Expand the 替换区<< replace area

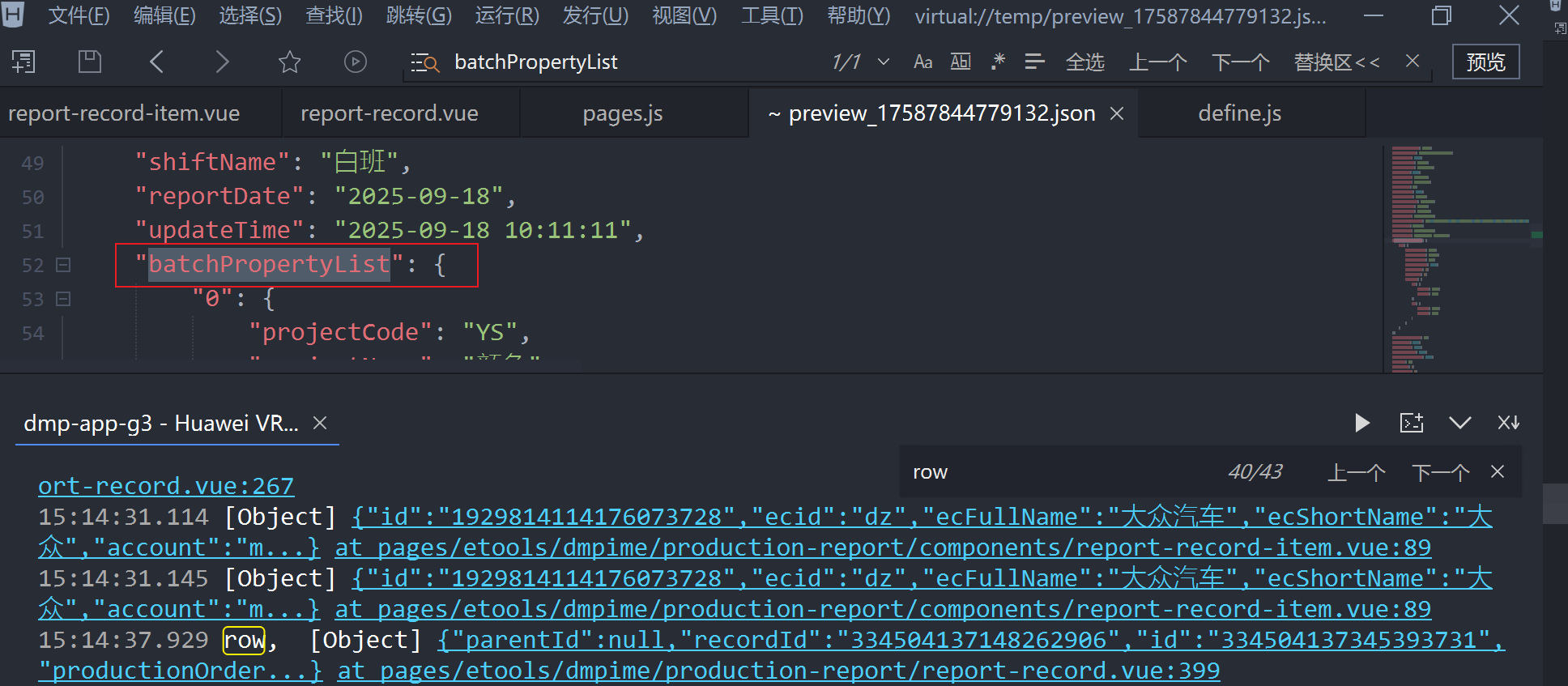[1336, 62]
